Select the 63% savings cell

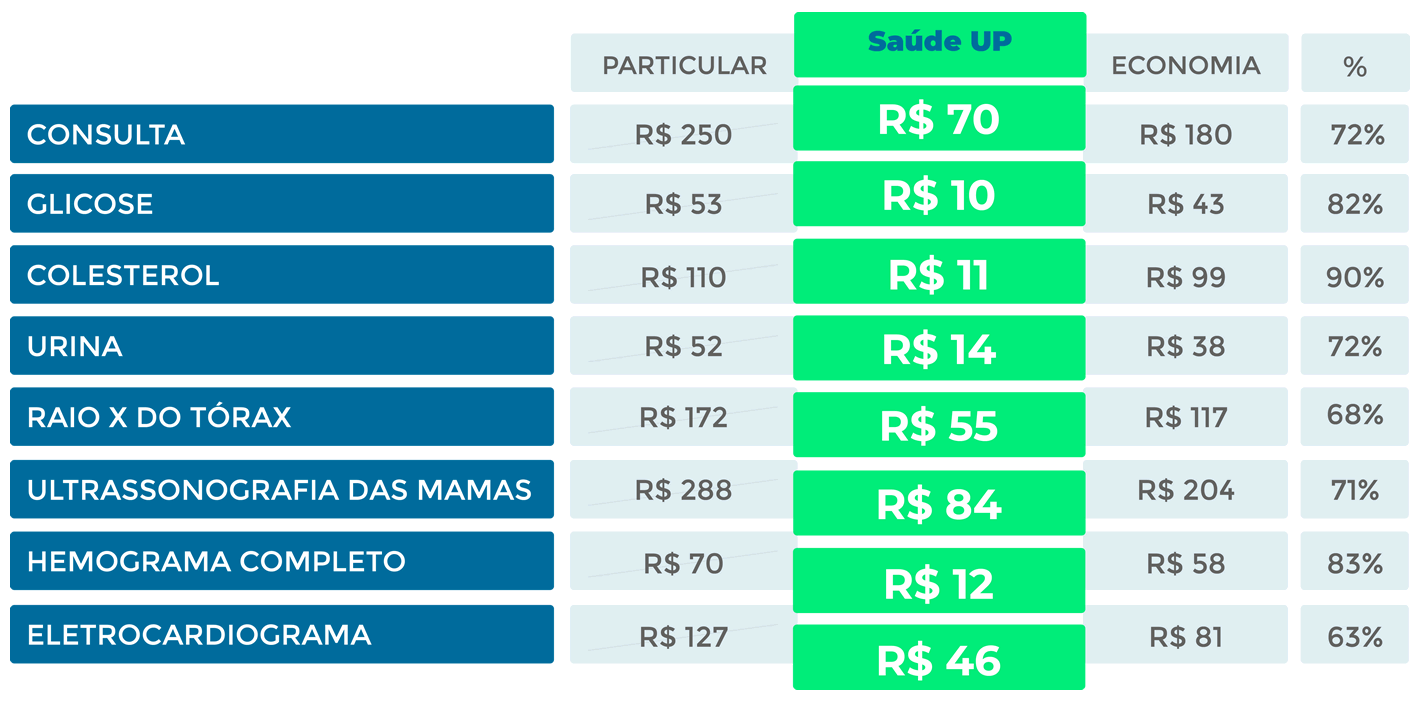pyautogui.click(x=1355, y=634)
